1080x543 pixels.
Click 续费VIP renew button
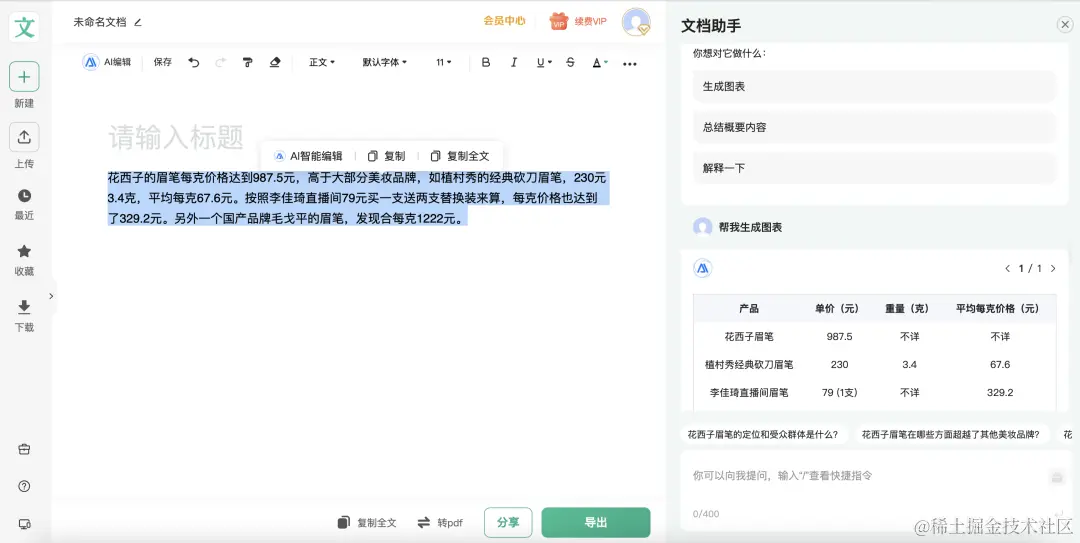578,21
